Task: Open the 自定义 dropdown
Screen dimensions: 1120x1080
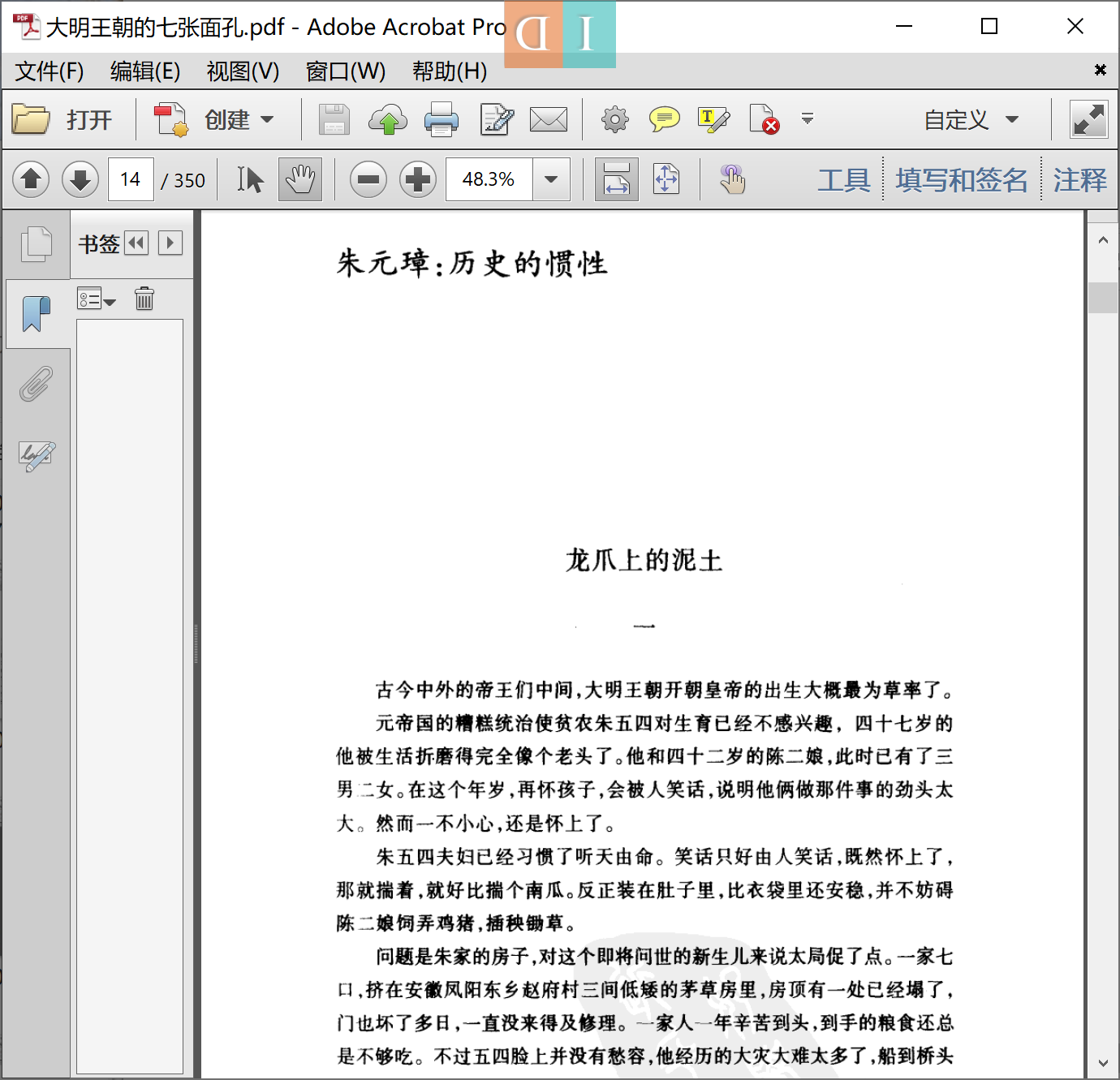Action: [971, 119]
